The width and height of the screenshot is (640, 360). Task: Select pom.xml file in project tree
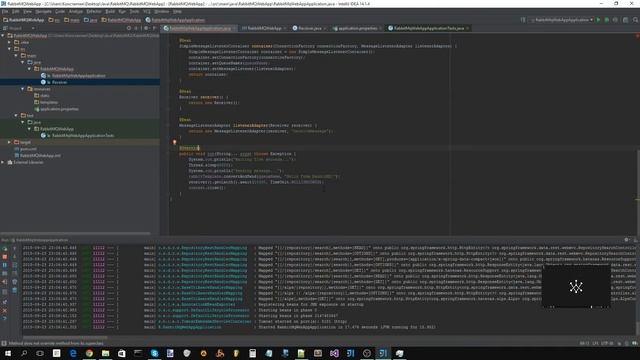click(x=28, y=149)
